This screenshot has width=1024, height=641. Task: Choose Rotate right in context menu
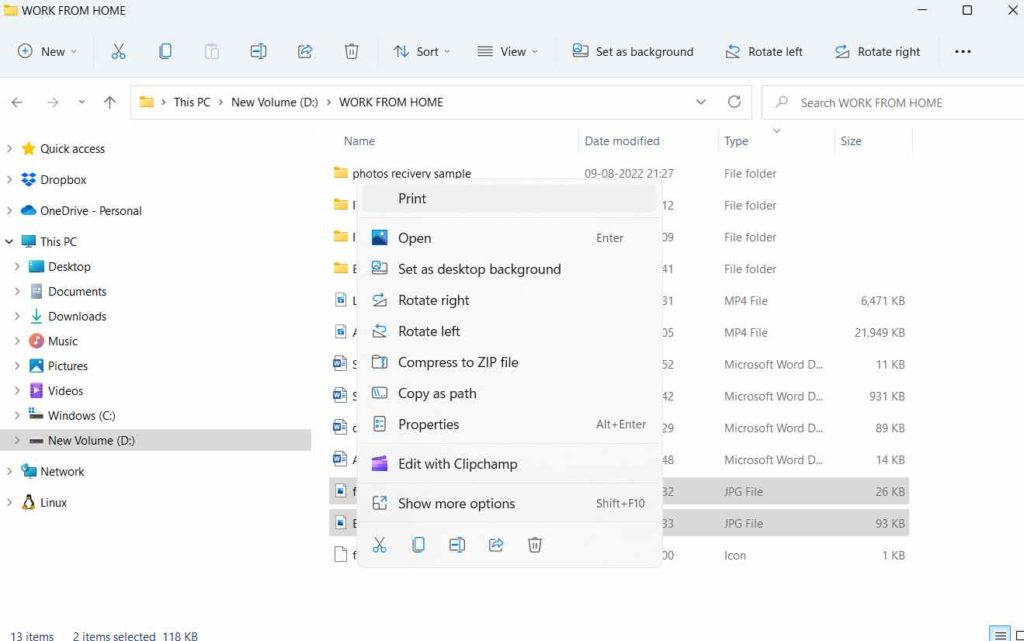coord(508,300)
